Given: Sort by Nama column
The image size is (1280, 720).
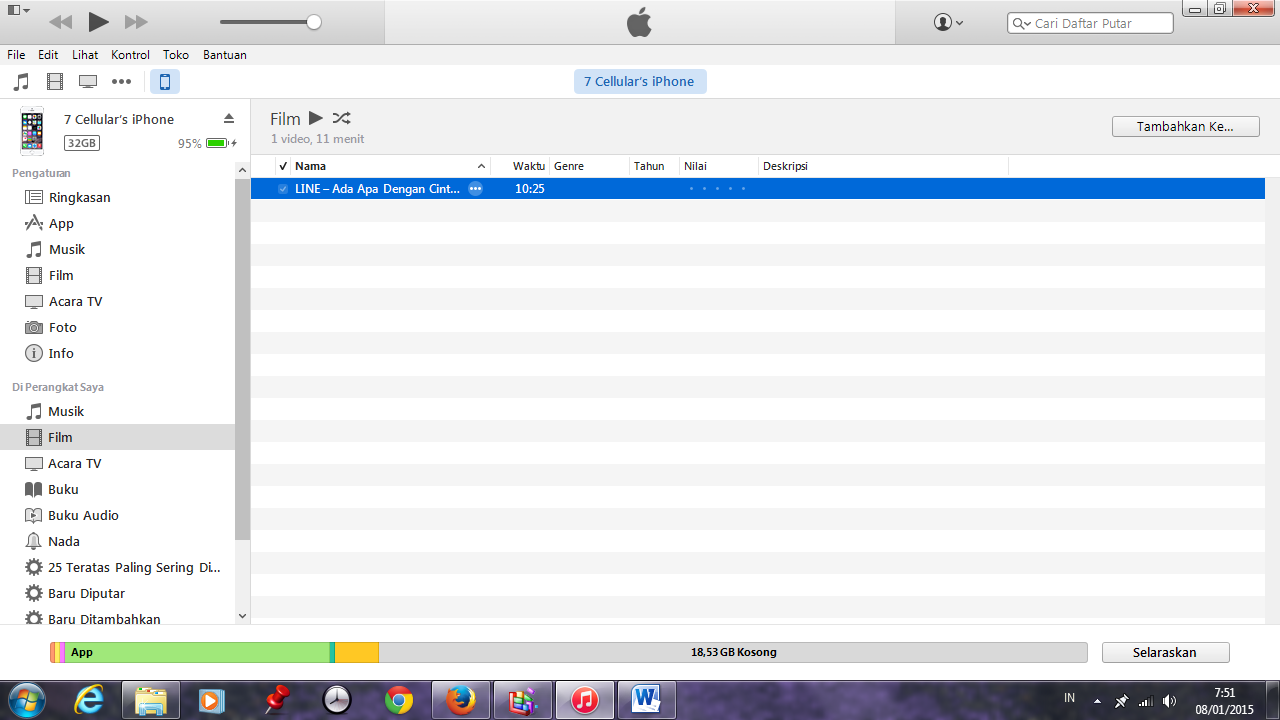Looking at the screenshot, I should (390, 166).
